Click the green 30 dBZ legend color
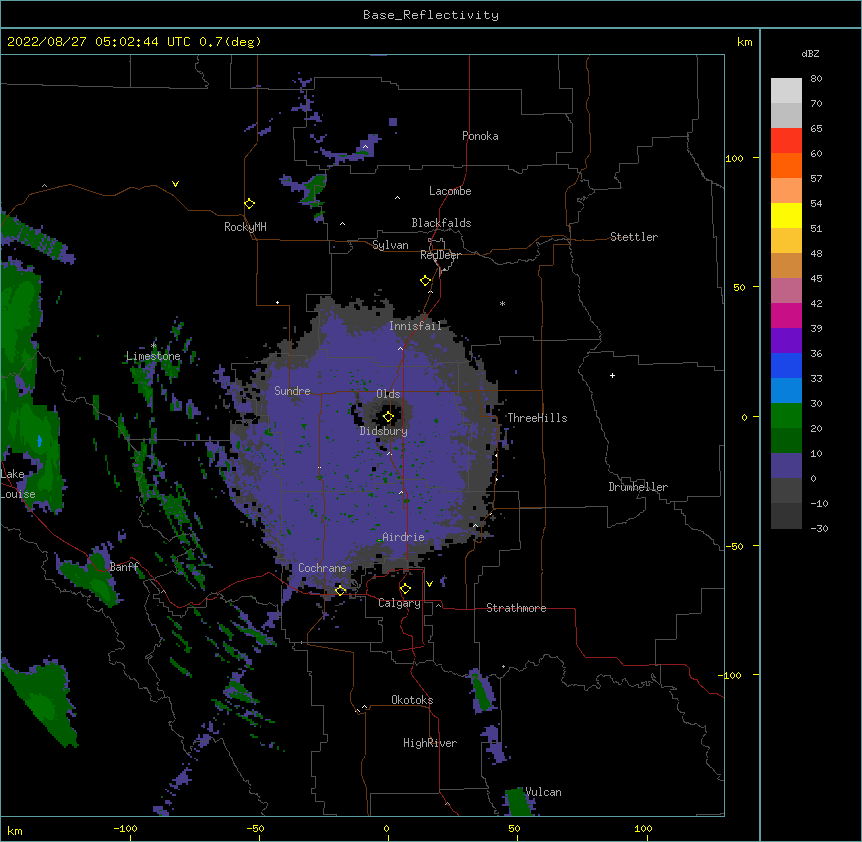The height and width of the screenshot is (842, 862). tap(786, 416)
